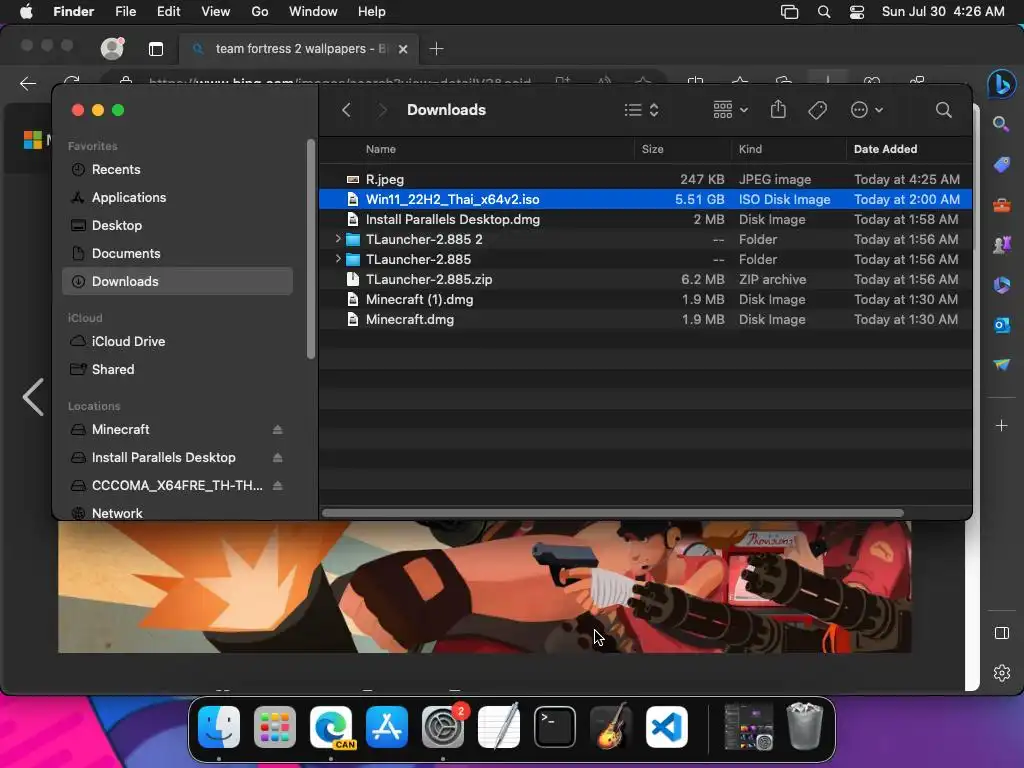Open Trash from the Dock
This screenshot has width=1024, height=768.
[805, 727]
